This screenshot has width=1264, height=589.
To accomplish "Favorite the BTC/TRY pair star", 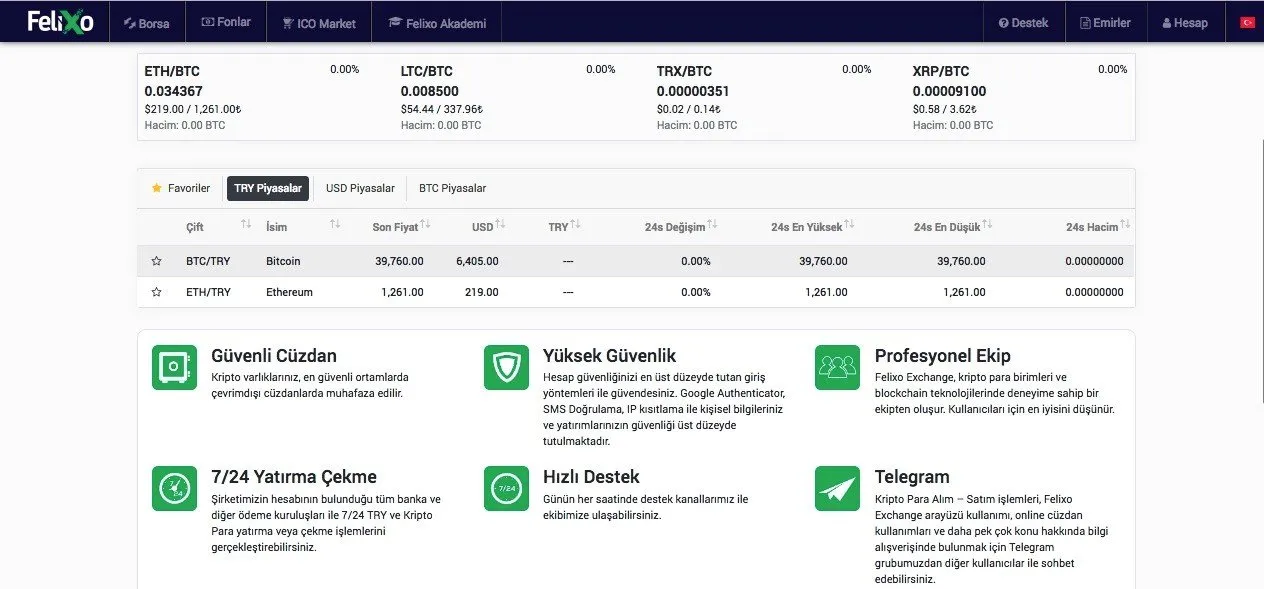I will [156, 261].
